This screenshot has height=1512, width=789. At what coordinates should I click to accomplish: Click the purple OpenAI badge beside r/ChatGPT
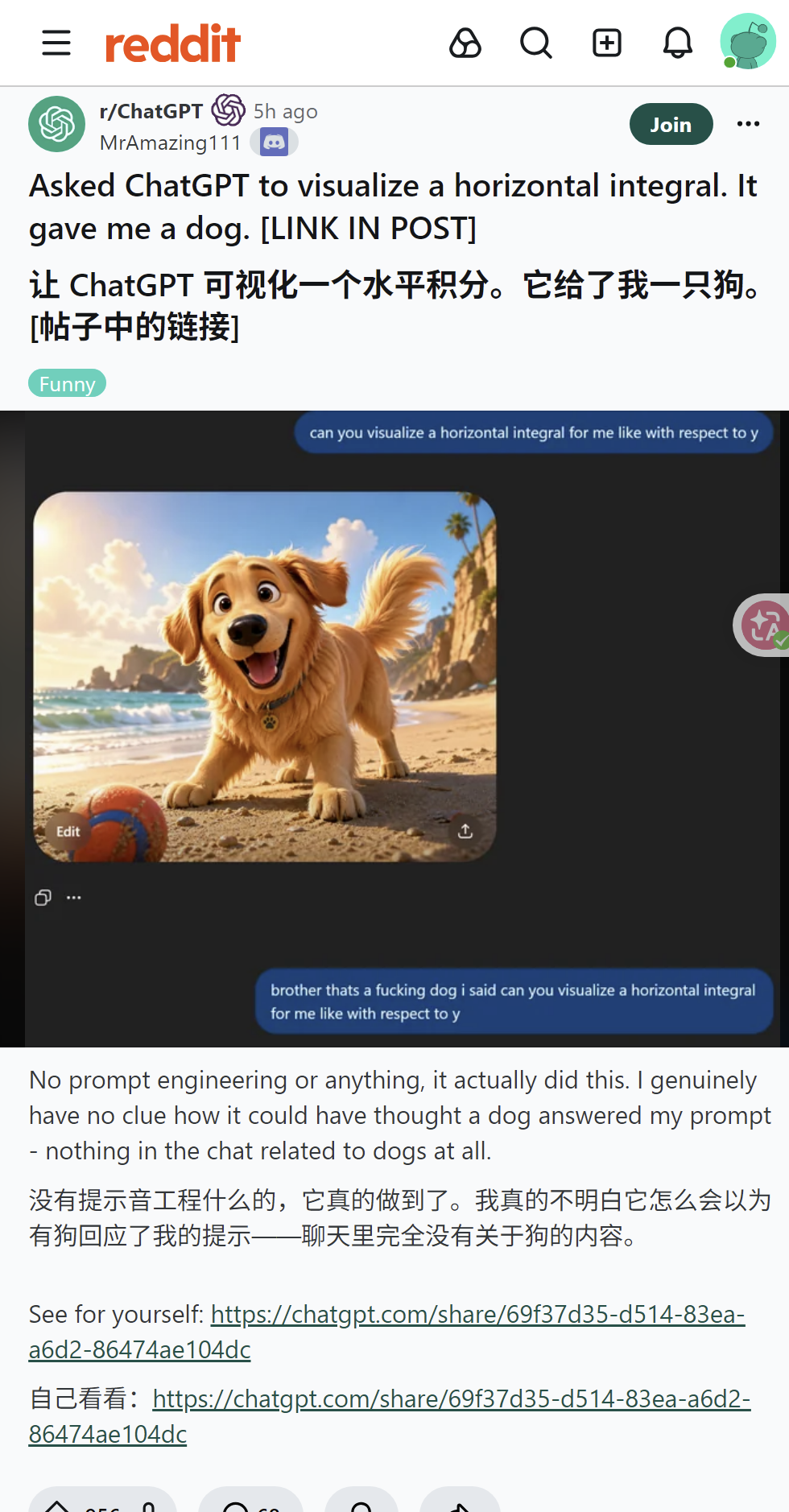coord(229,110)
